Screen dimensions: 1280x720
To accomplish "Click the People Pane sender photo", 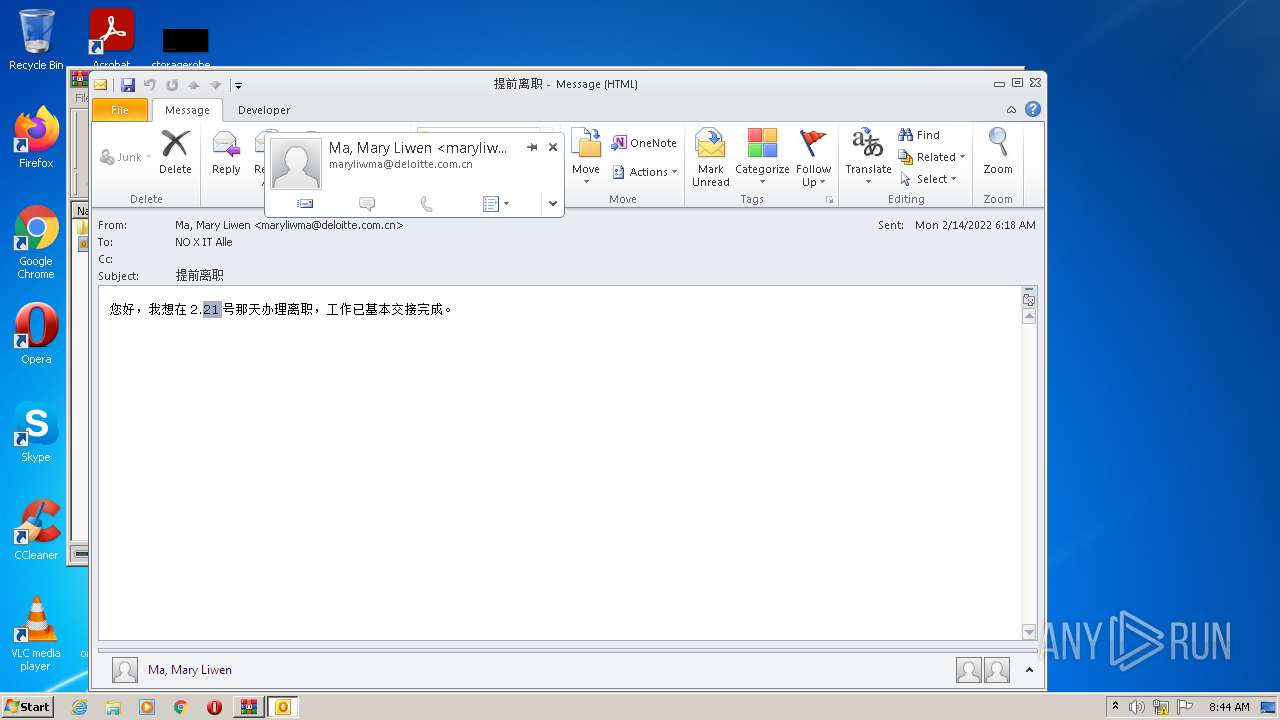I will pyautogui.click(x=125, y=670).
